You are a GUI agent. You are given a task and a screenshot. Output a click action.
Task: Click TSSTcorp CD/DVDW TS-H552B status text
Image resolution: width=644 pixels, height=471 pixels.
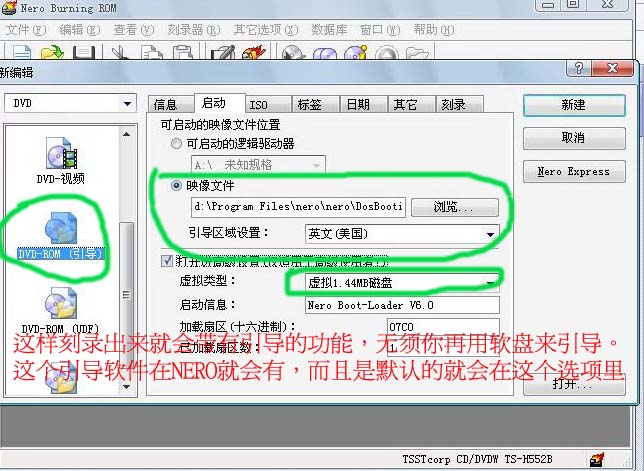(477, 459)
